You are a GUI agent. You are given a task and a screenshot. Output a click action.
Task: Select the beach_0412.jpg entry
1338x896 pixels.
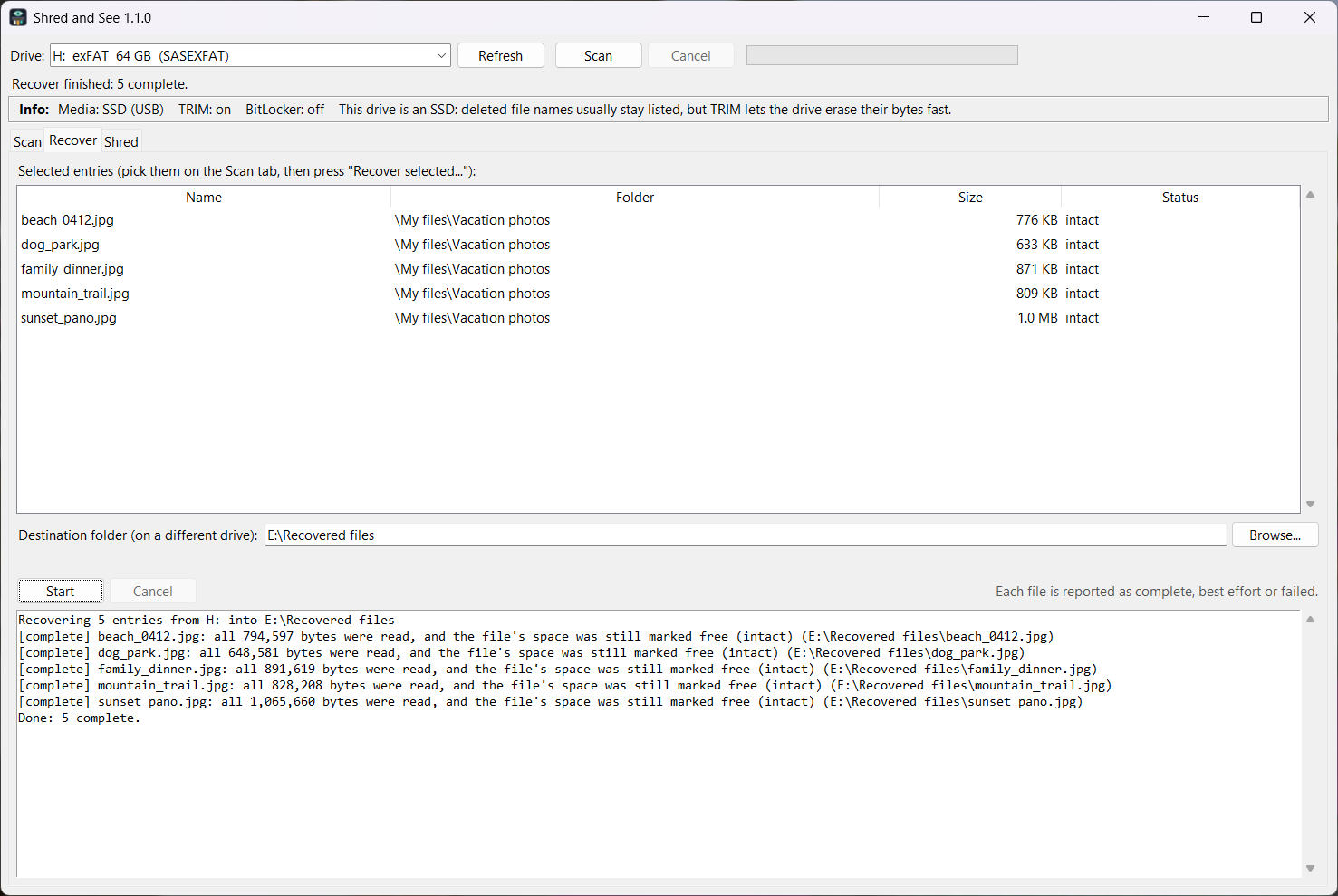(x=659, y=220)
